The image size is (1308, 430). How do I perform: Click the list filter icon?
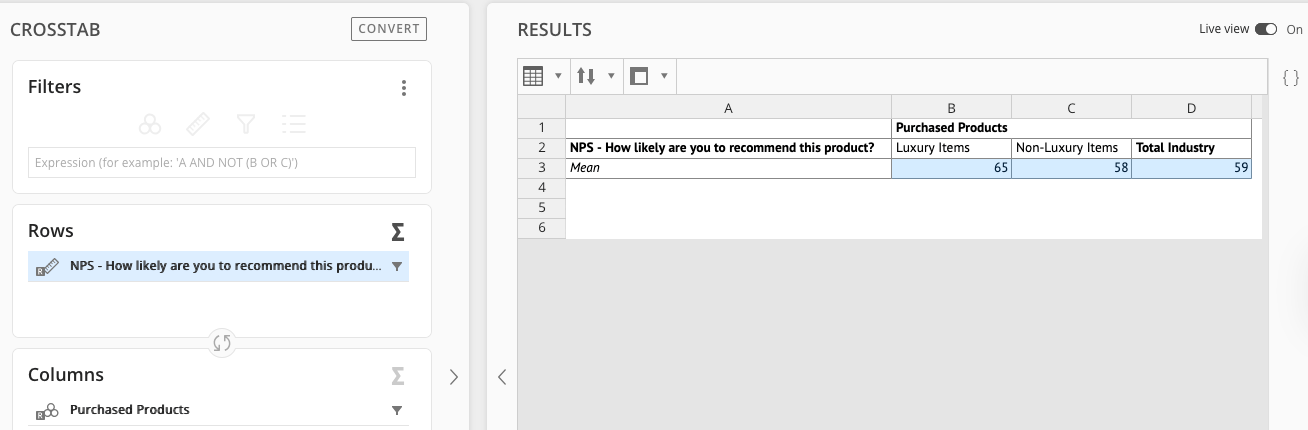pos(293,124)
